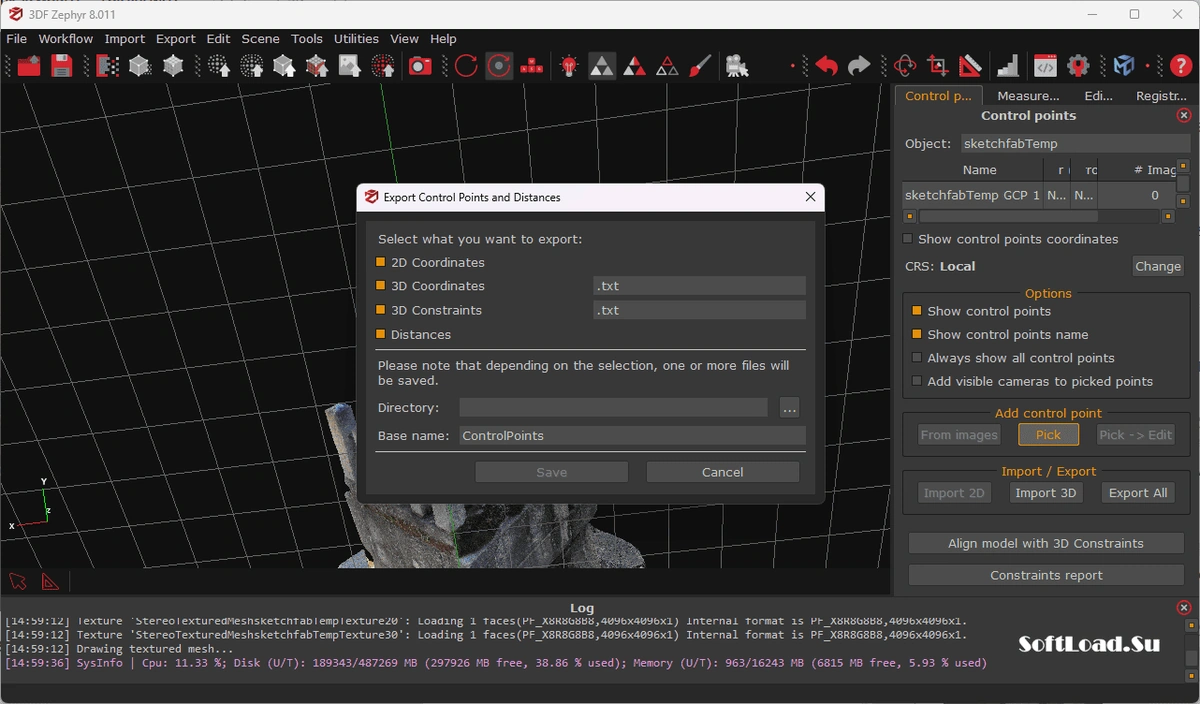
Task: Undo with the red back arrow
Action: point(826,66)
